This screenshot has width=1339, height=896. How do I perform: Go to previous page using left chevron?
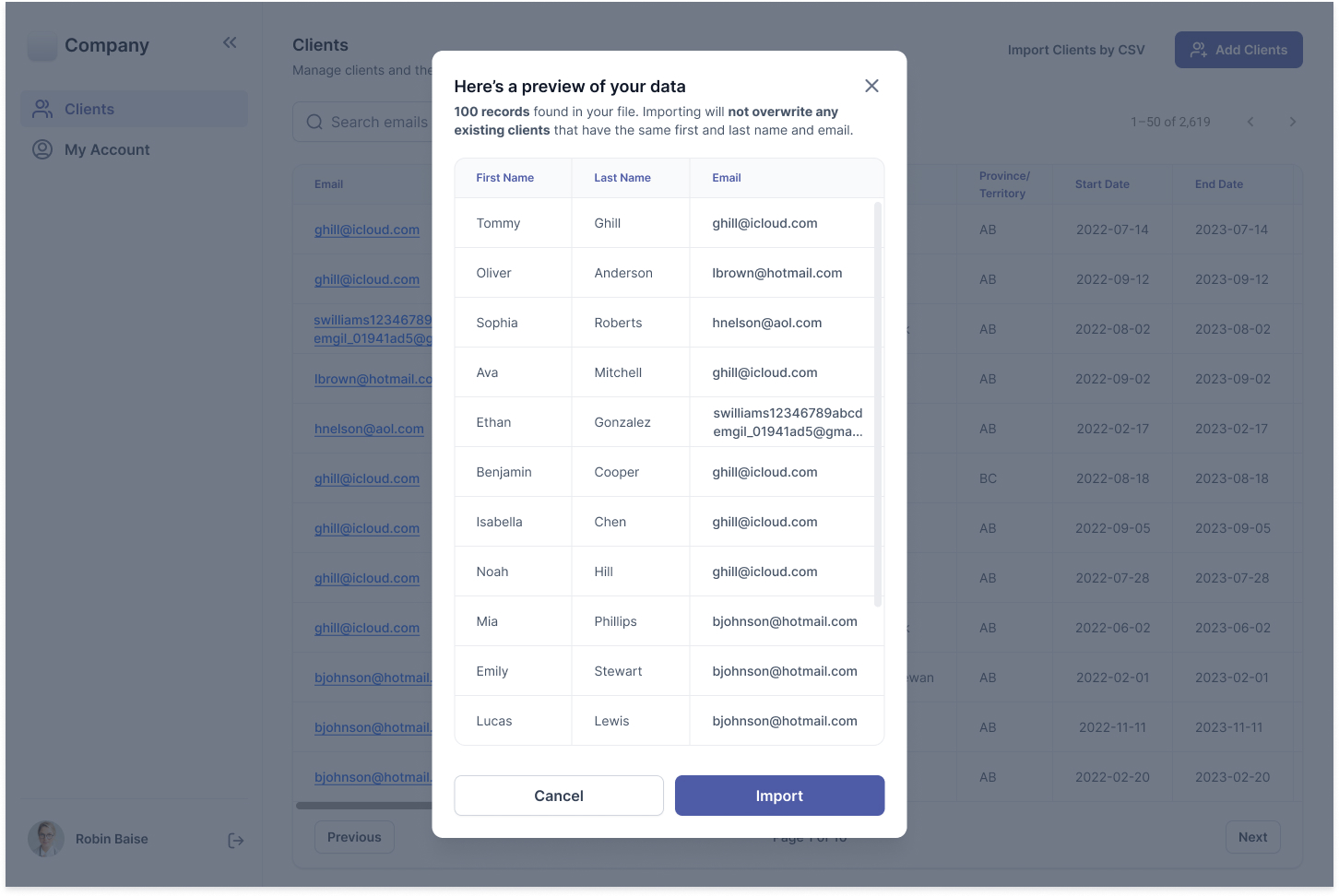point(1250,122)
